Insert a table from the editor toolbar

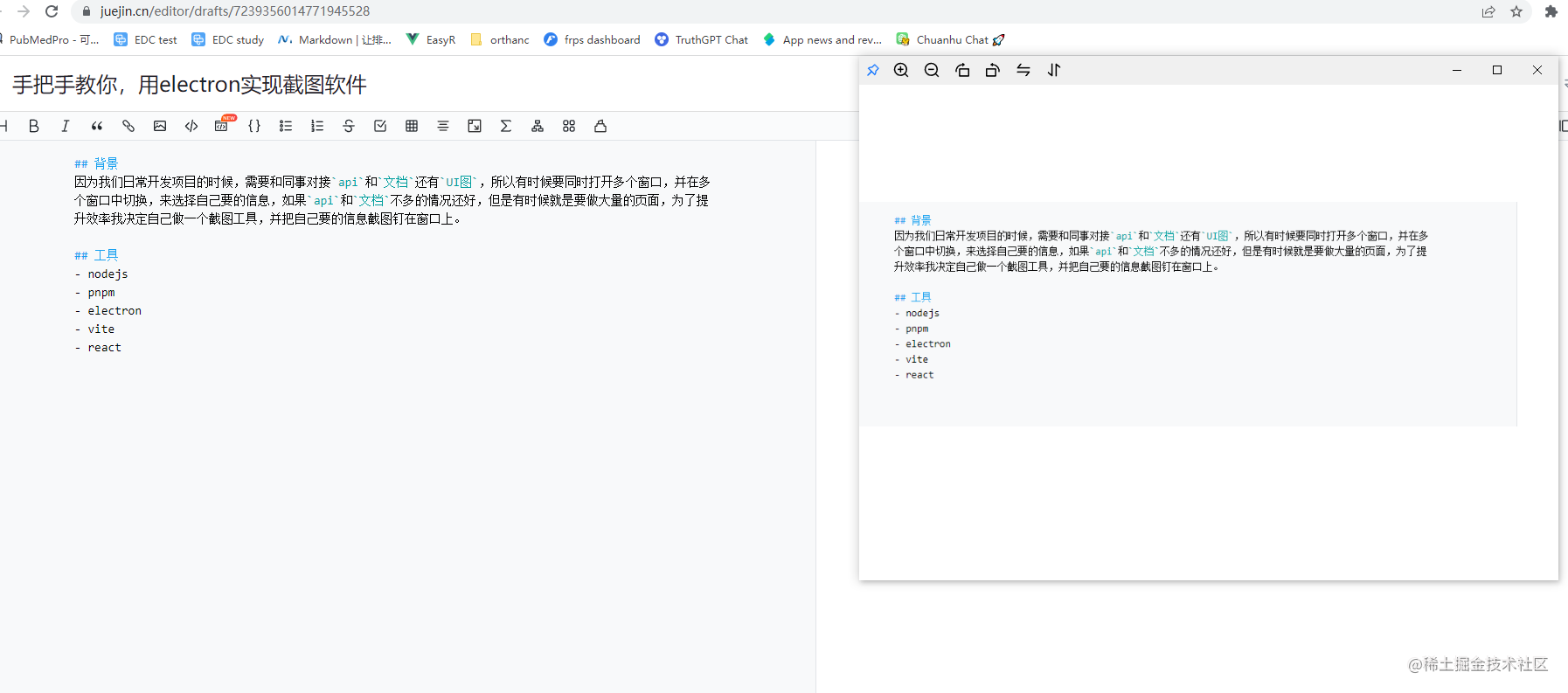[412, 126]
